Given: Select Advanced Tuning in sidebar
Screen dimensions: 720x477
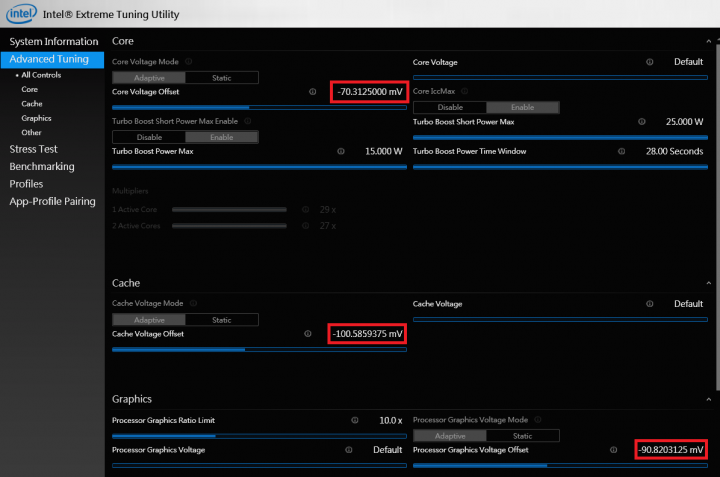Looking at the screenshot, I should (x=52, y=59).
